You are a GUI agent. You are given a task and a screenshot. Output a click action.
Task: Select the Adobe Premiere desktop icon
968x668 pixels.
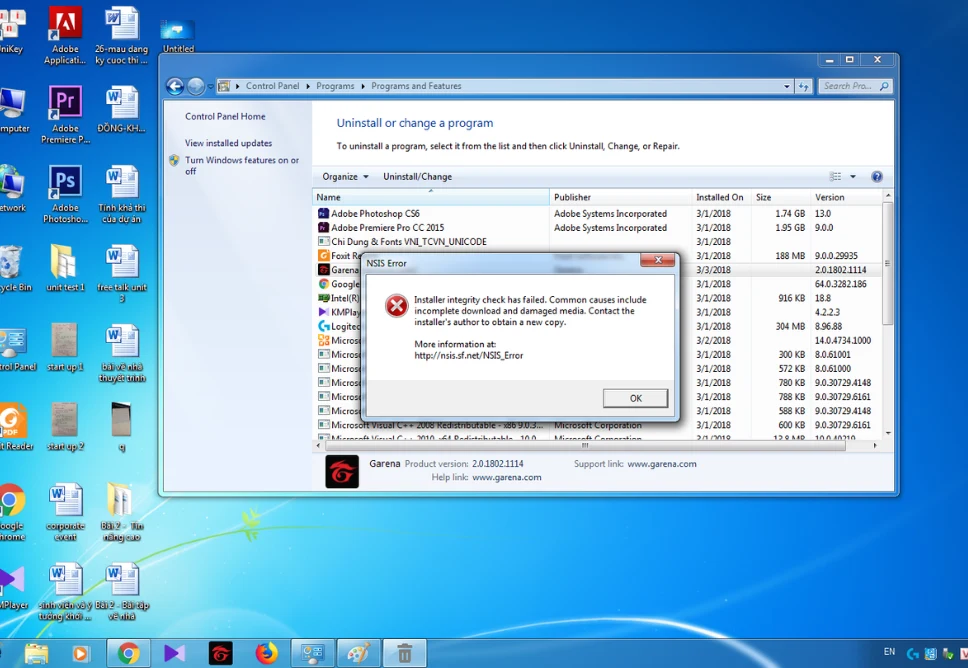[65, 115]
